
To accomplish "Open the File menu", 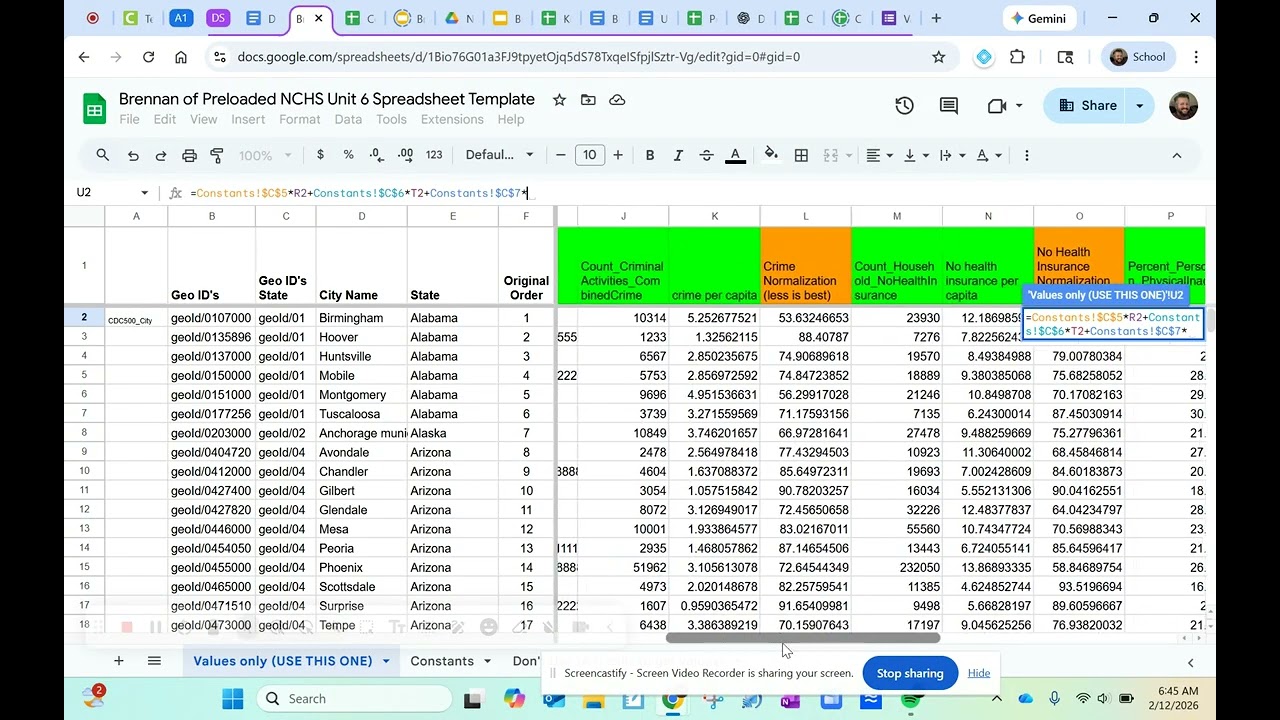I will pyautogui.click(x=130, y=119).
